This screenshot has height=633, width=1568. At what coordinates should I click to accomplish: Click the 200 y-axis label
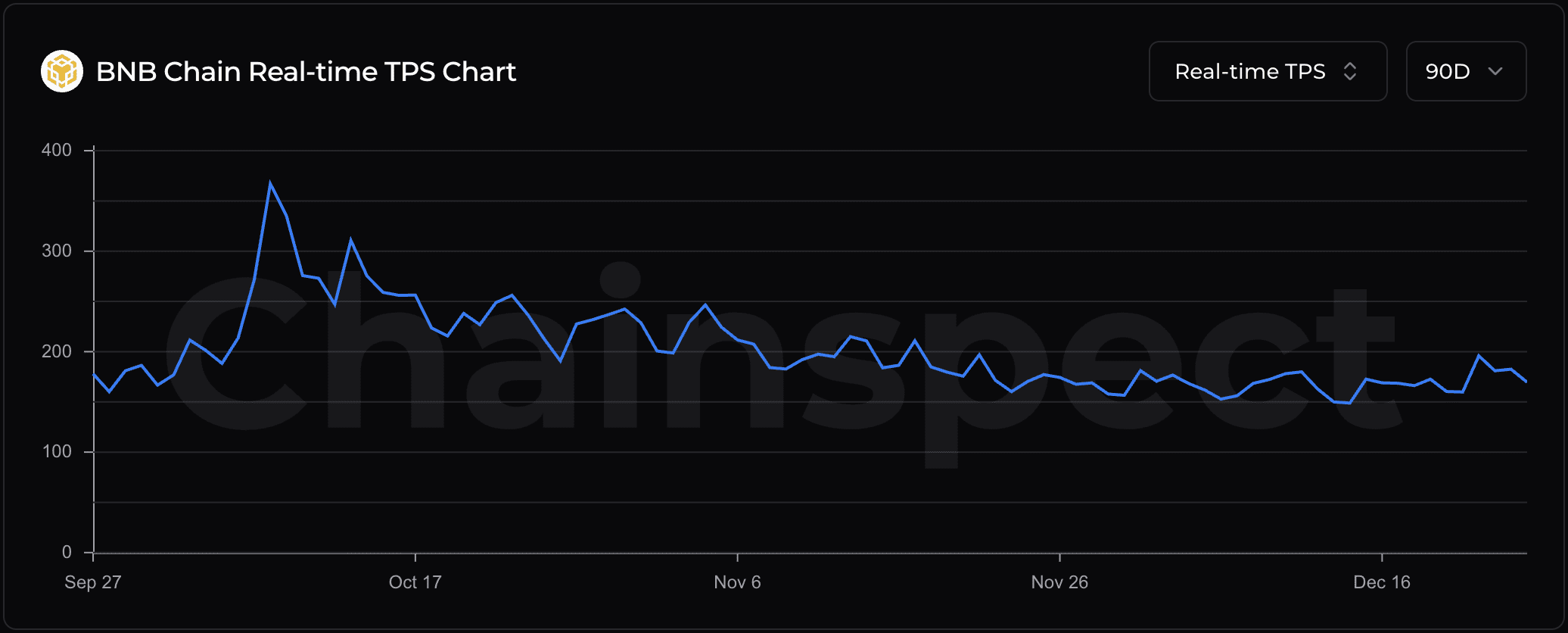57,351
